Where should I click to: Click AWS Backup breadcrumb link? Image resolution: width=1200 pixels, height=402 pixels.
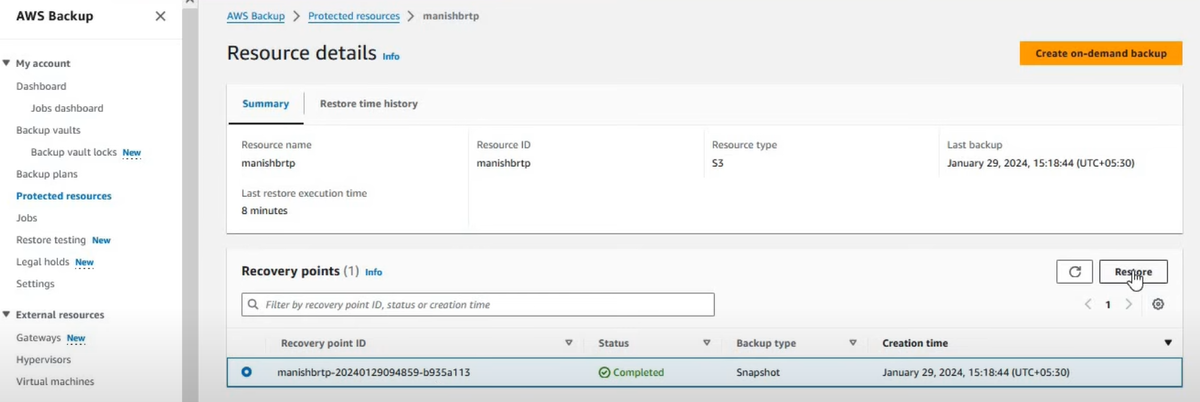[255, 16]
